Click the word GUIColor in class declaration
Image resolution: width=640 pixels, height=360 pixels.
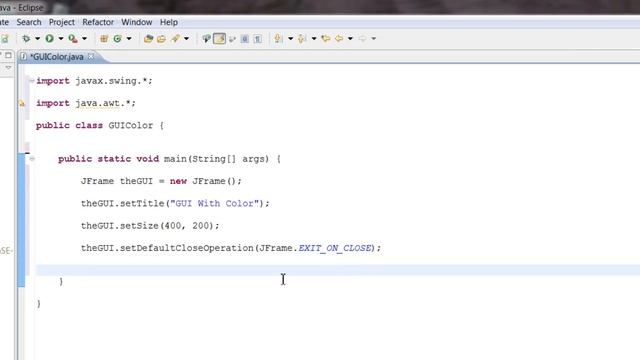click(x=131, y=125)
